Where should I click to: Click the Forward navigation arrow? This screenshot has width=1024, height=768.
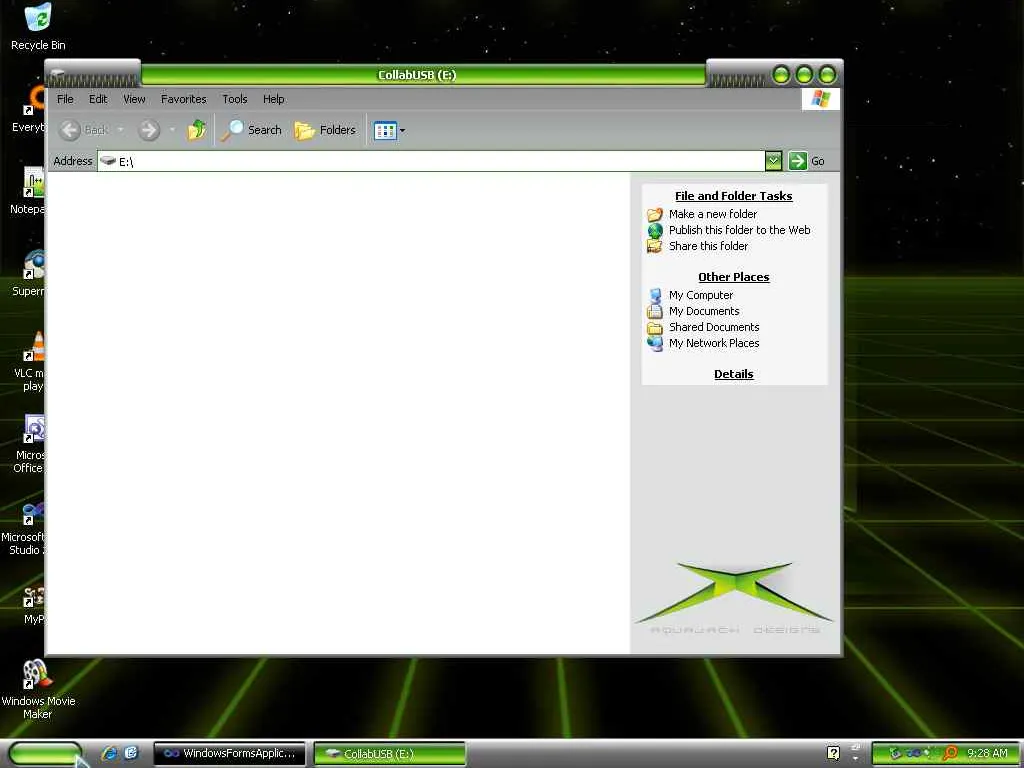pos(149,130)
